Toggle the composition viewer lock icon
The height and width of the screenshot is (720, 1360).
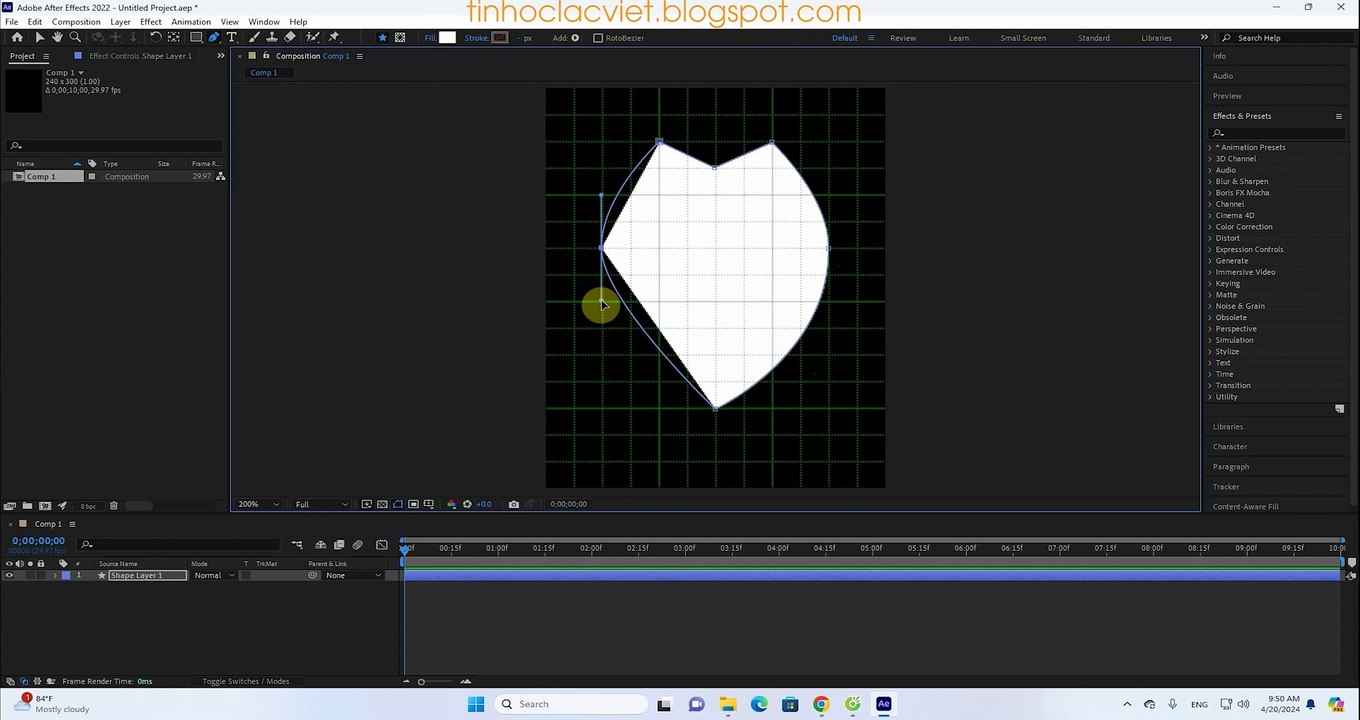pos(266,56)
